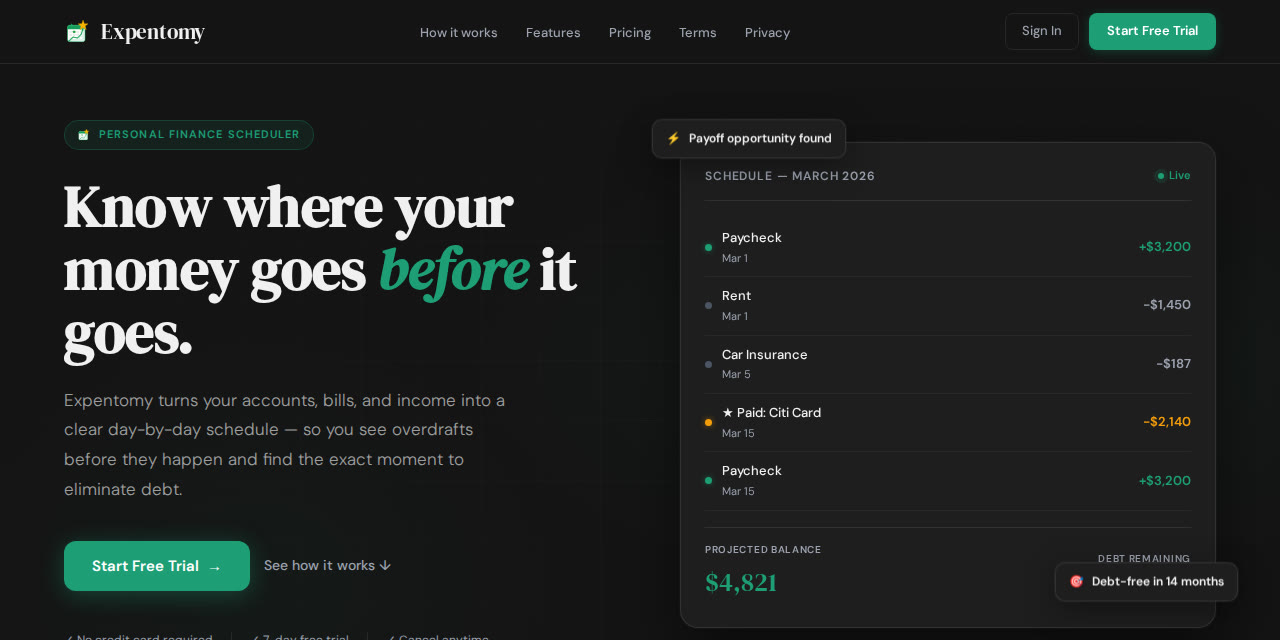Click the Debt-free in 14 months text
The height and width of the screenshot is (640, 1280).
(x=1158, y=581)
